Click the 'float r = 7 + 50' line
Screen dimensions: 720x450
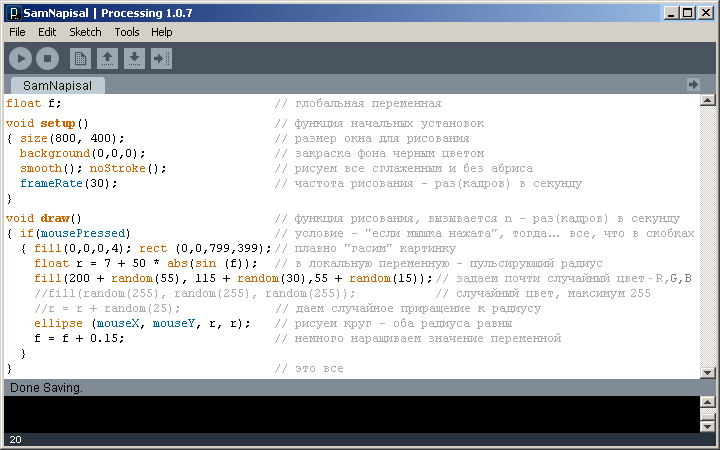[146, 264]
